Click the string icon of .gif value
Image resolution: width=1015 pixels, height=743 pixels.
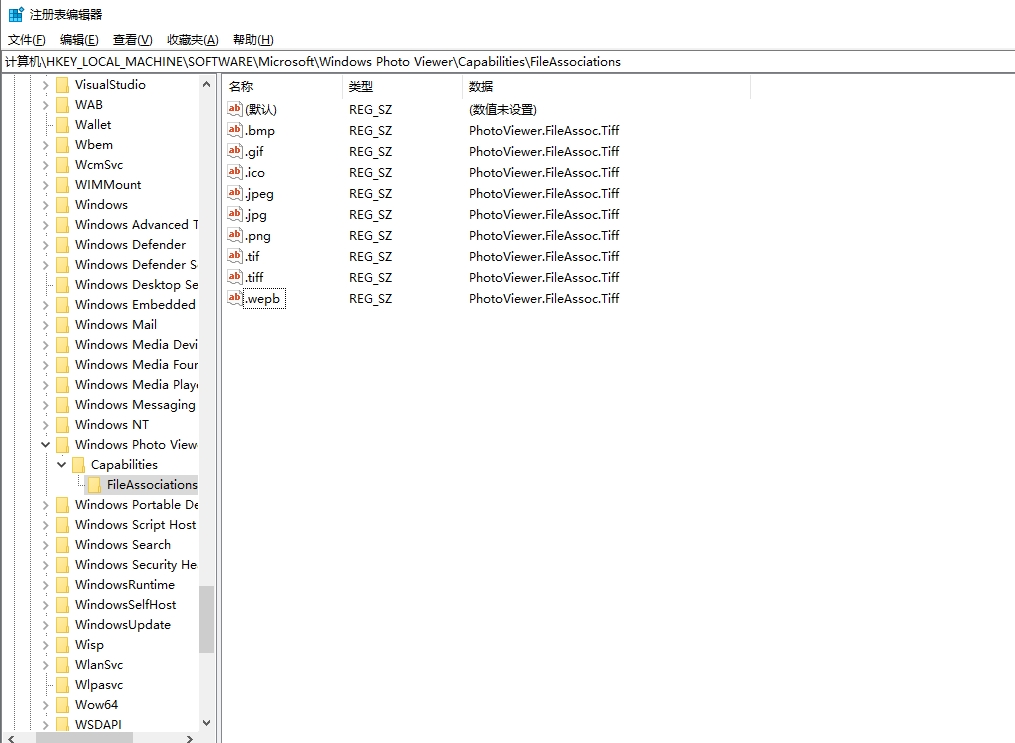click(234, 151)
